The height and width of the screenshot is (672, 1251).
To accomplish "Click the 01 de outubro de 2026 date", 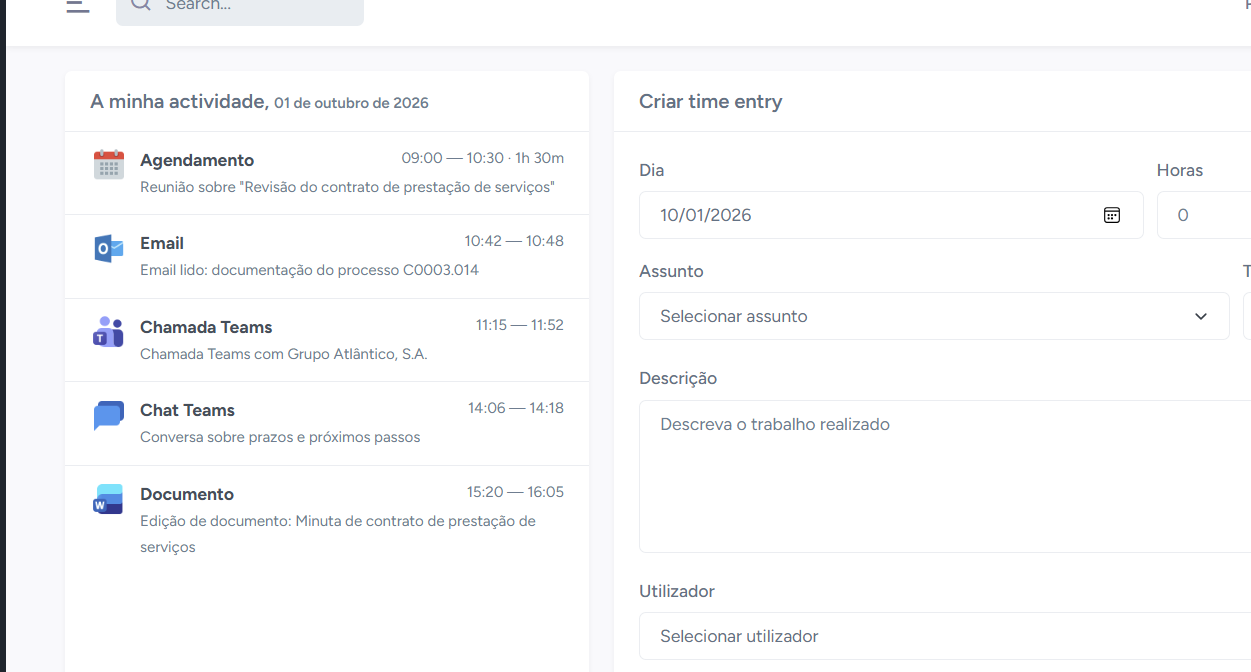I will [351, 103].
